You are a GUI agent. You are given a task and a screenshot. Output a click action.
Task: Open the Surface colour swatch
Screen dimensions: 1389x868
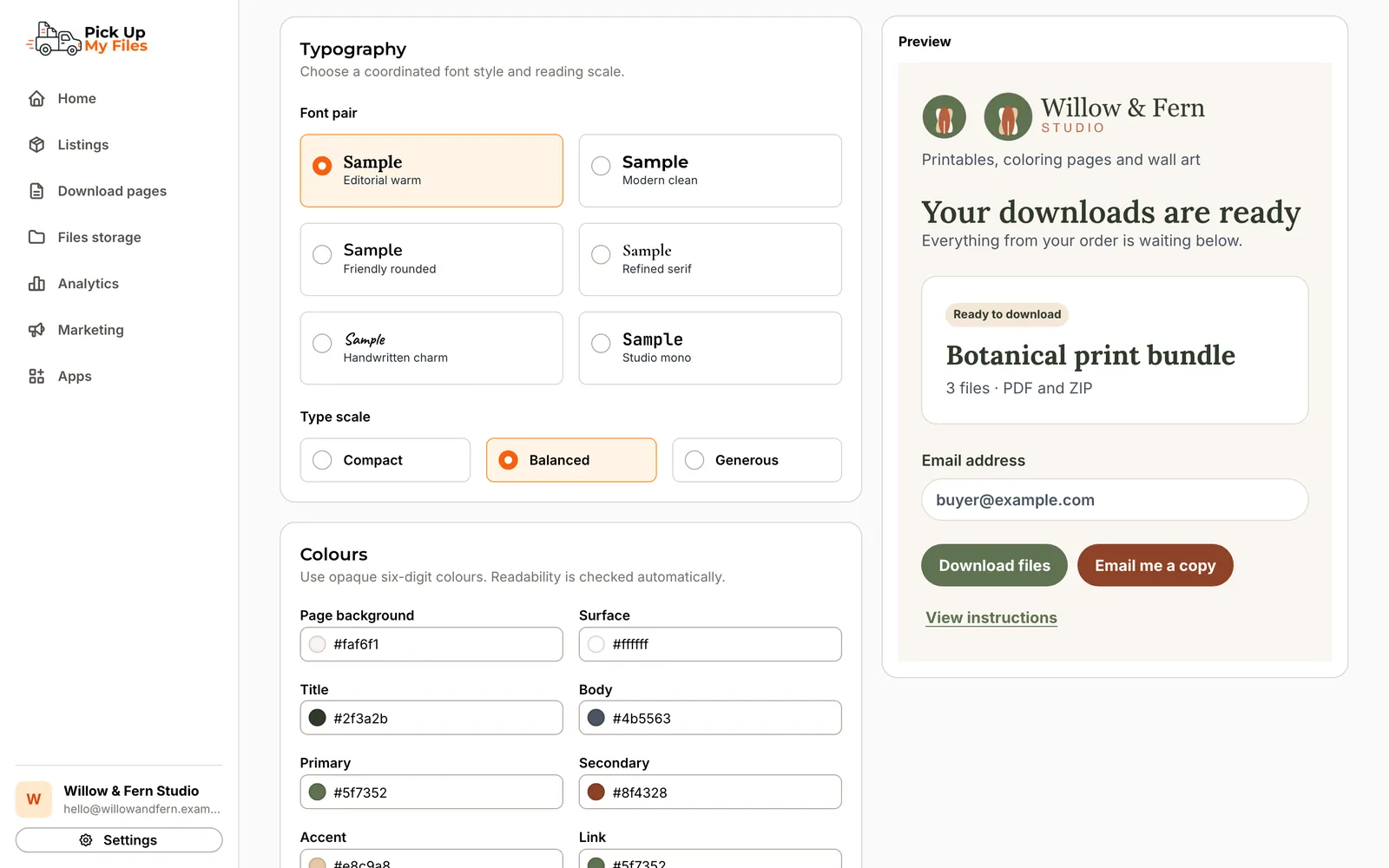click(596, 644)
